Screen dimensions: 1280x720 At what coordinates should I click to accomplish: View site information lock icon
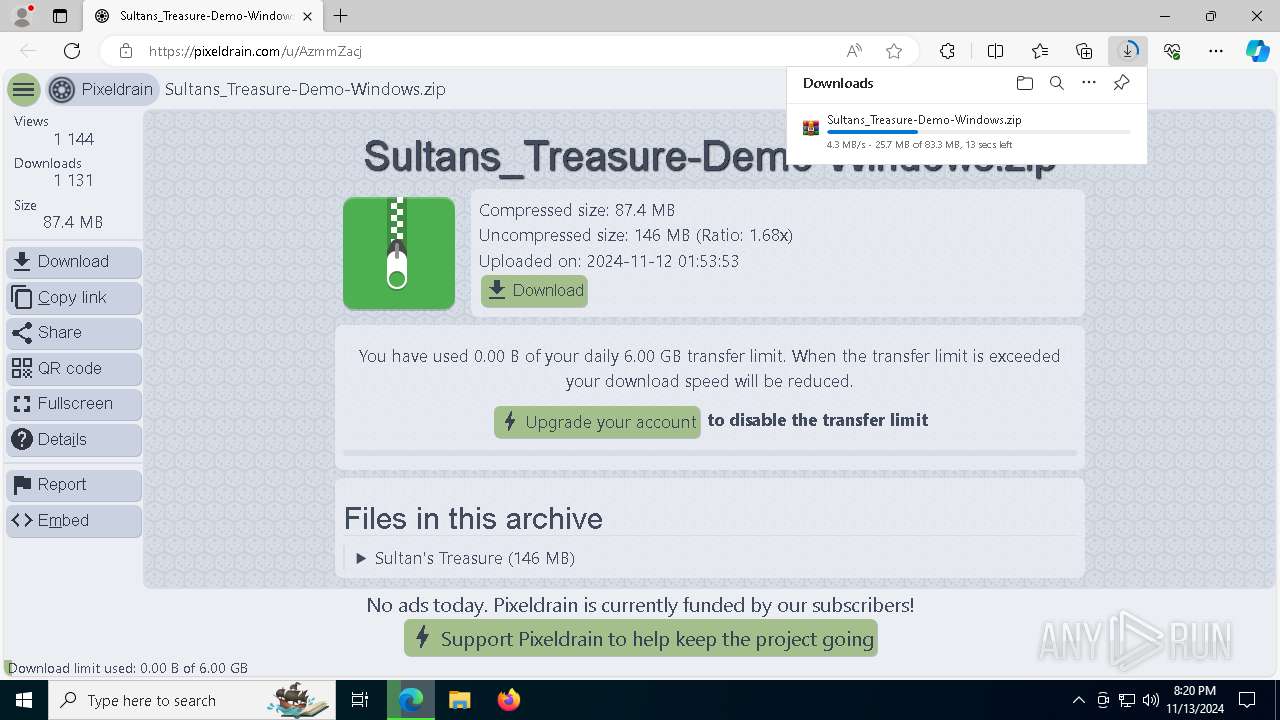click(x=125, y=51)
